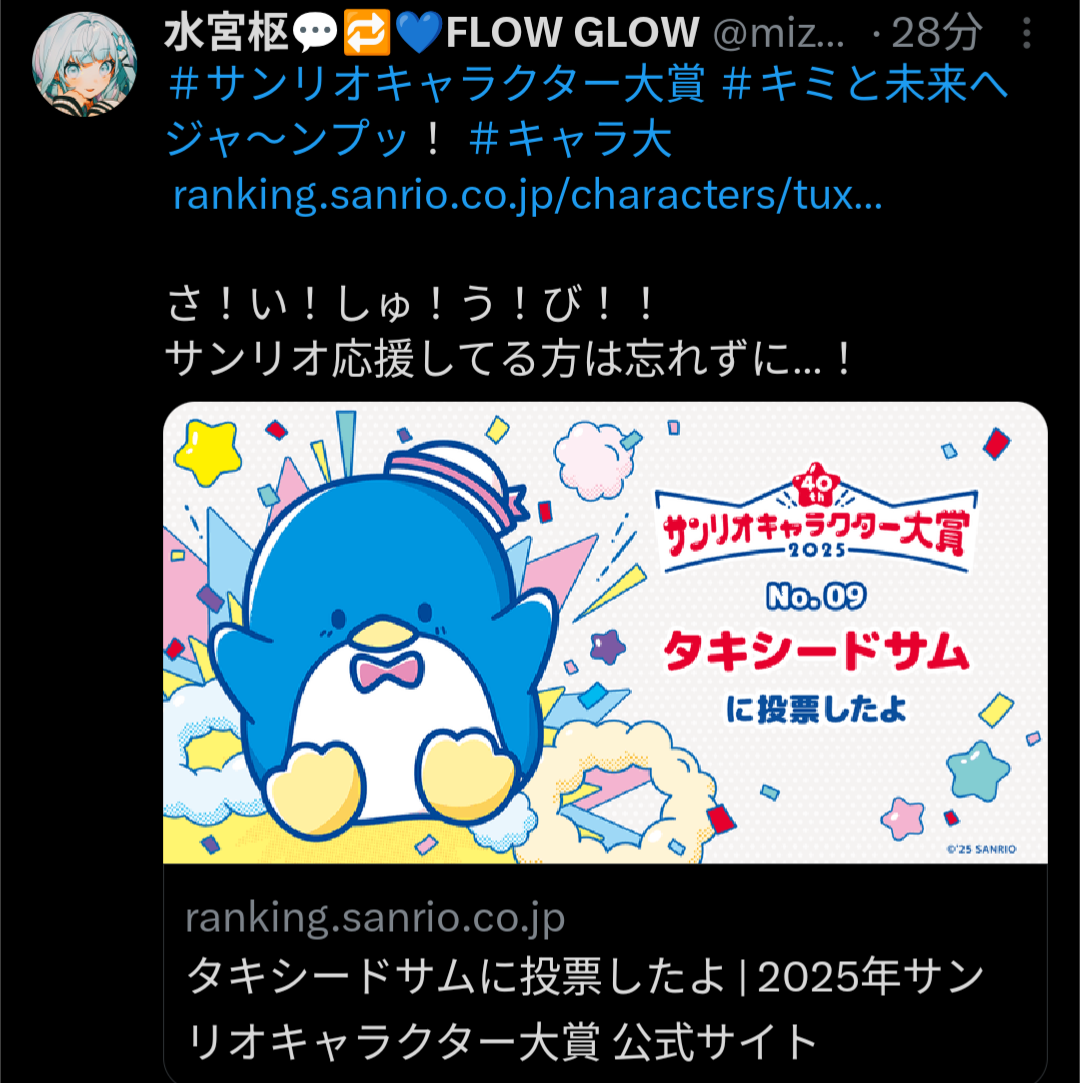Open the ranking.sanrio.co.jp/characters/tux... link
This screenshot has width=1080, height=1083.
(528, 195)
